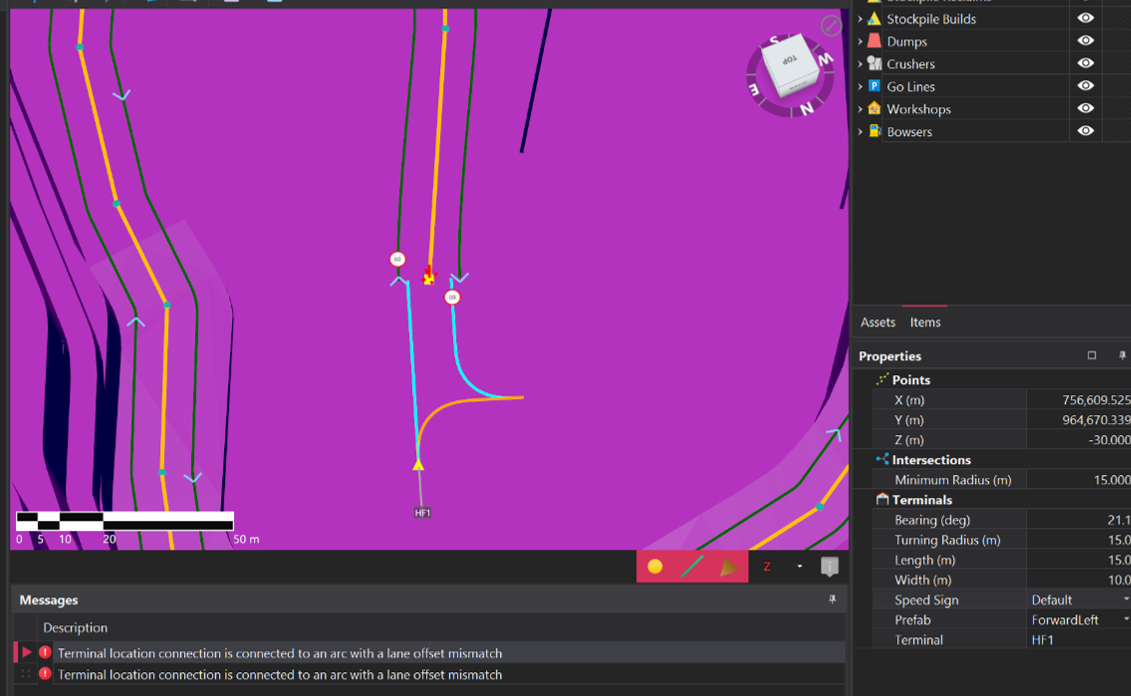
Task: Click the Dumps category icon
Action: coord(874,41)
